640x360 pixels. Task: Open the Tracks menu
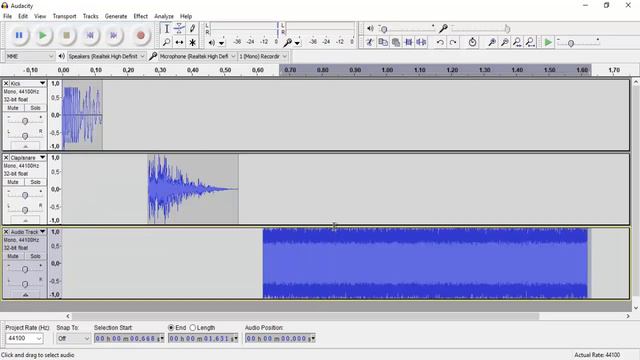(90, 16)
